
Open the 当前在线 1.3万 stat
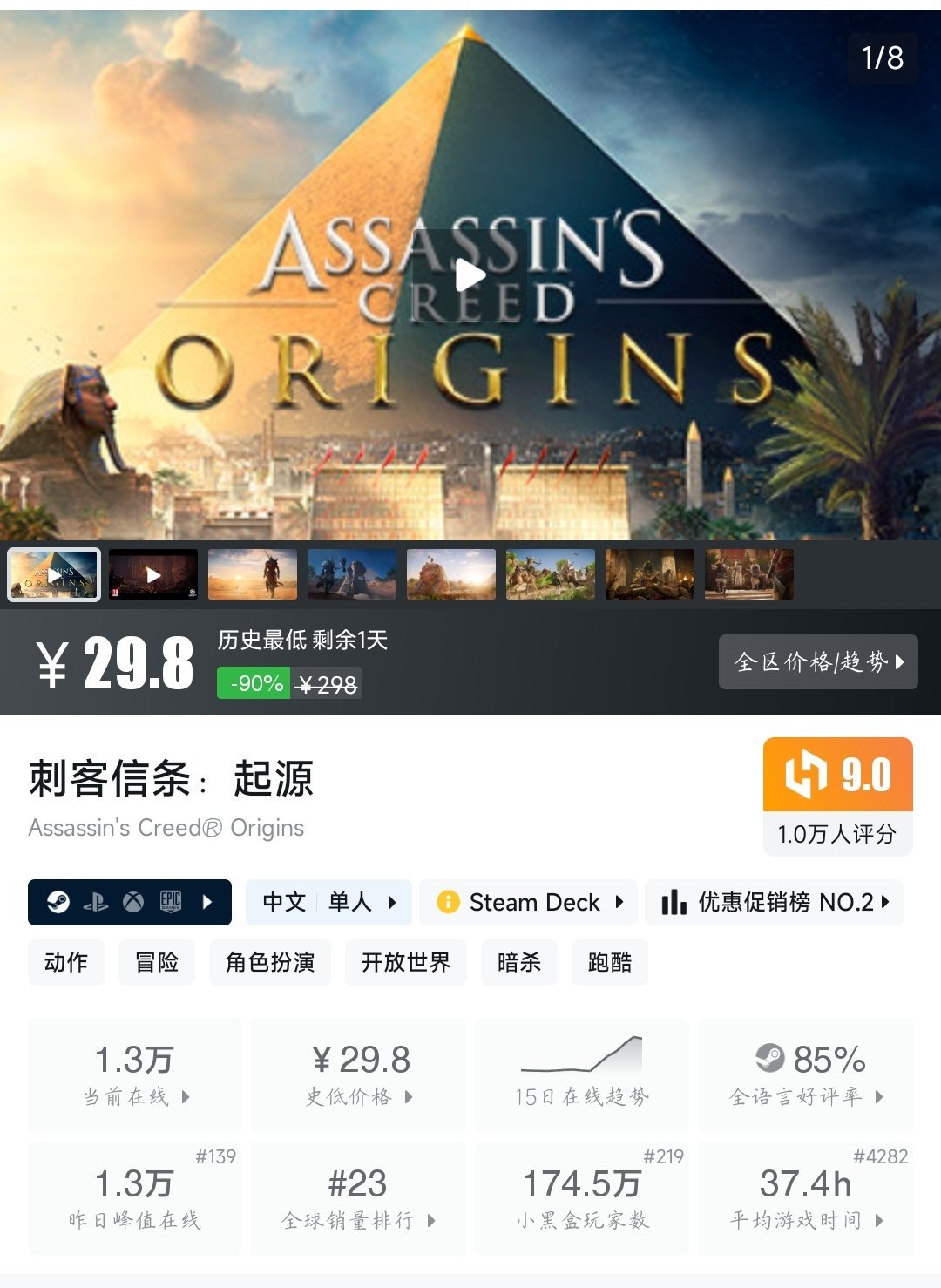pos(135,1075)
